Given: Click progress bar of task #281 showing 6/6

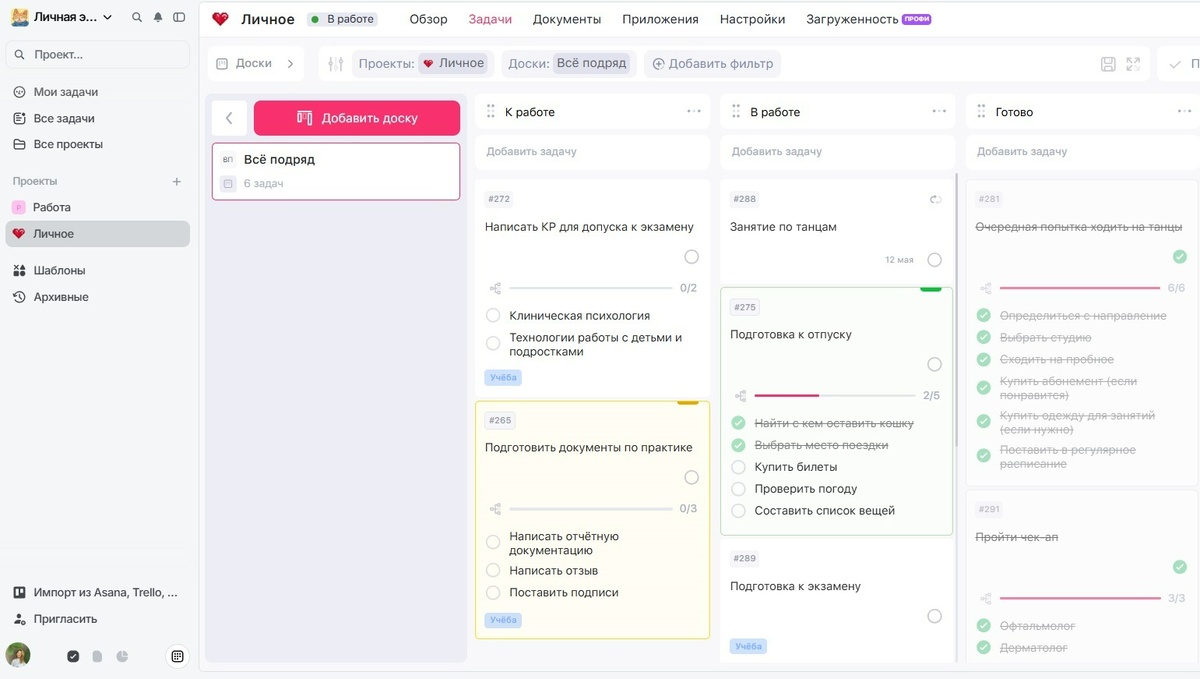Looking at the screenshot, I should 1080,288.
